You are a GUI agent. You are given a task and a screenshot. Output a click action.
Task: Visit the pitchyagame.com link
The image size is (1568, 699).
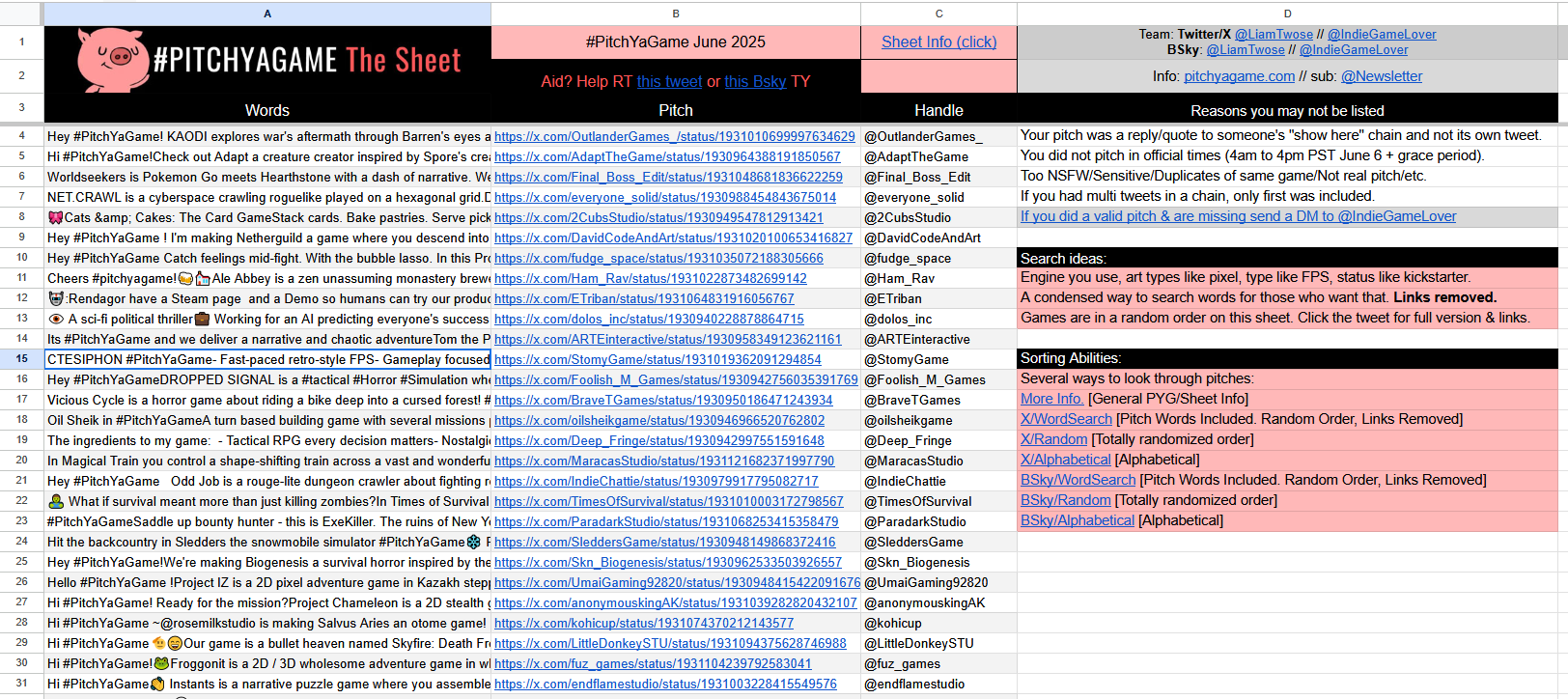(x=1239, y=76)
